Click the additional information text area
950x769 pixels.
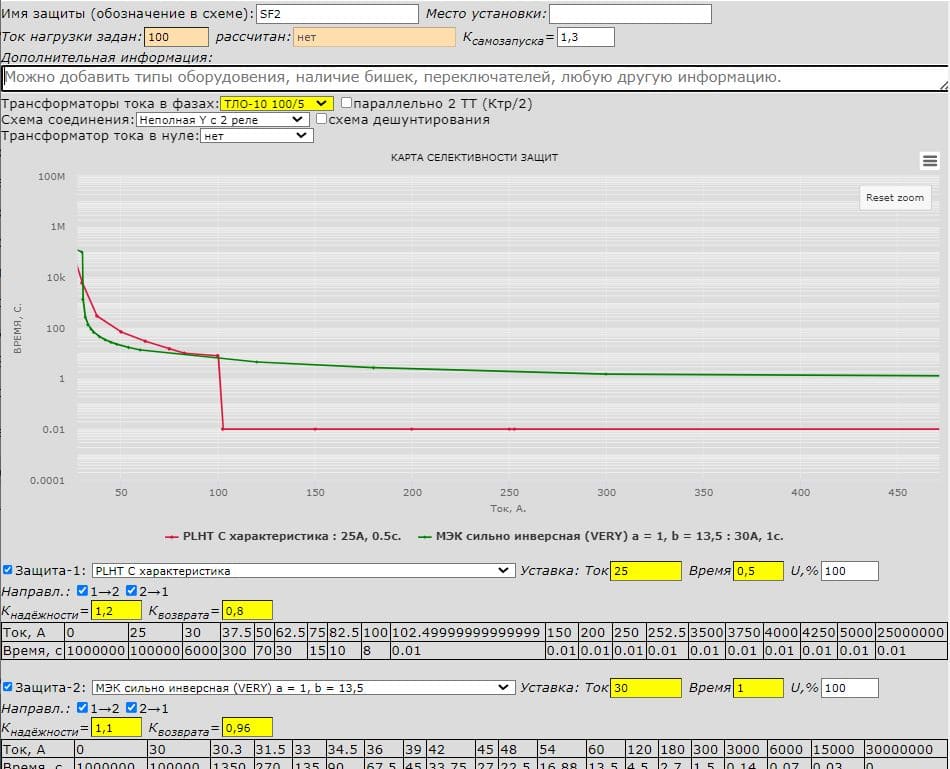click(474, 78)
